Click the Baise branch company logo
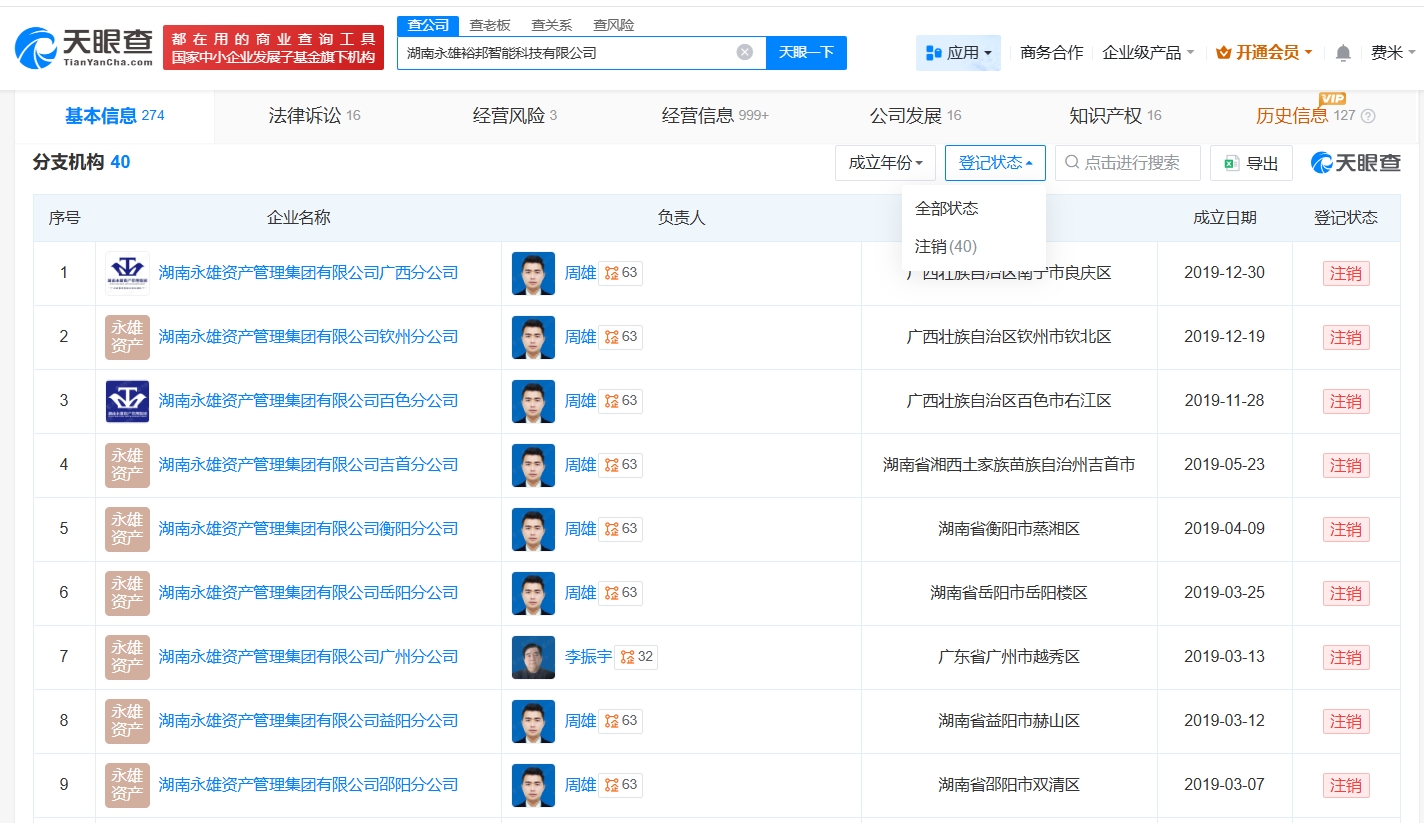Viewport: 1424px width, 823px height. (127, 401)
